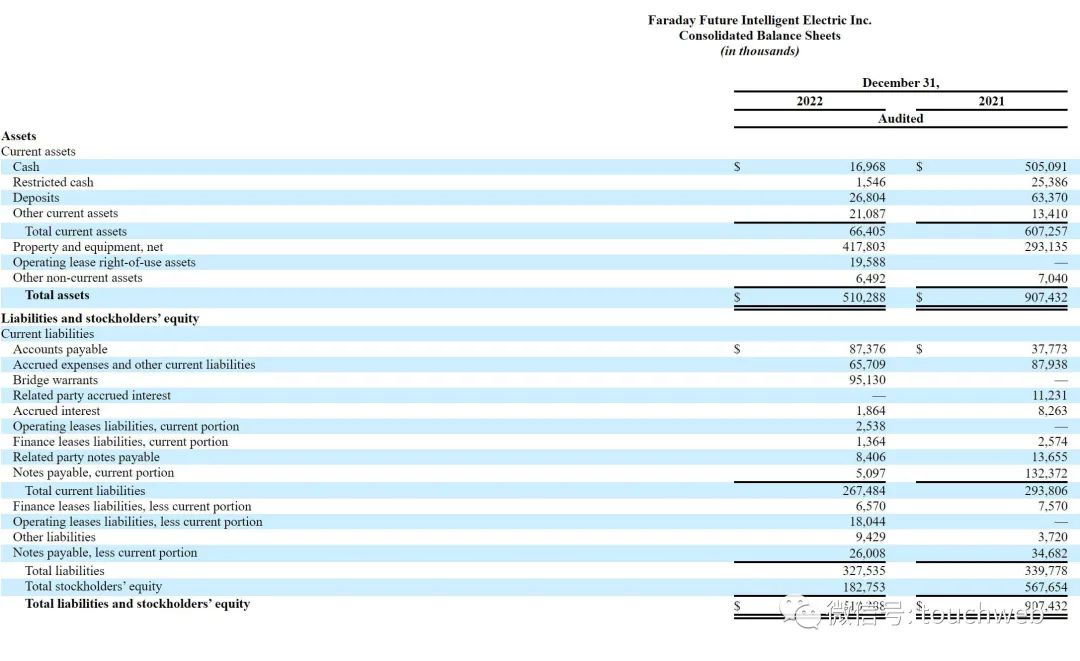1080x661 pixels.
Task: Select the 2021 cash value 505,091
Action: point(1046,167)
